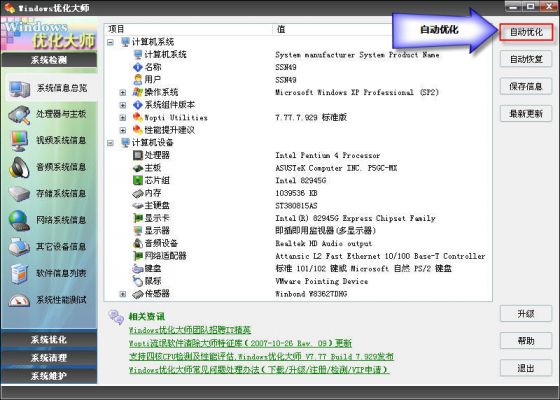Click the 键盘 keyboard icon
The height and width of the screenshot is (400, 560).
(x=138, y=269)
